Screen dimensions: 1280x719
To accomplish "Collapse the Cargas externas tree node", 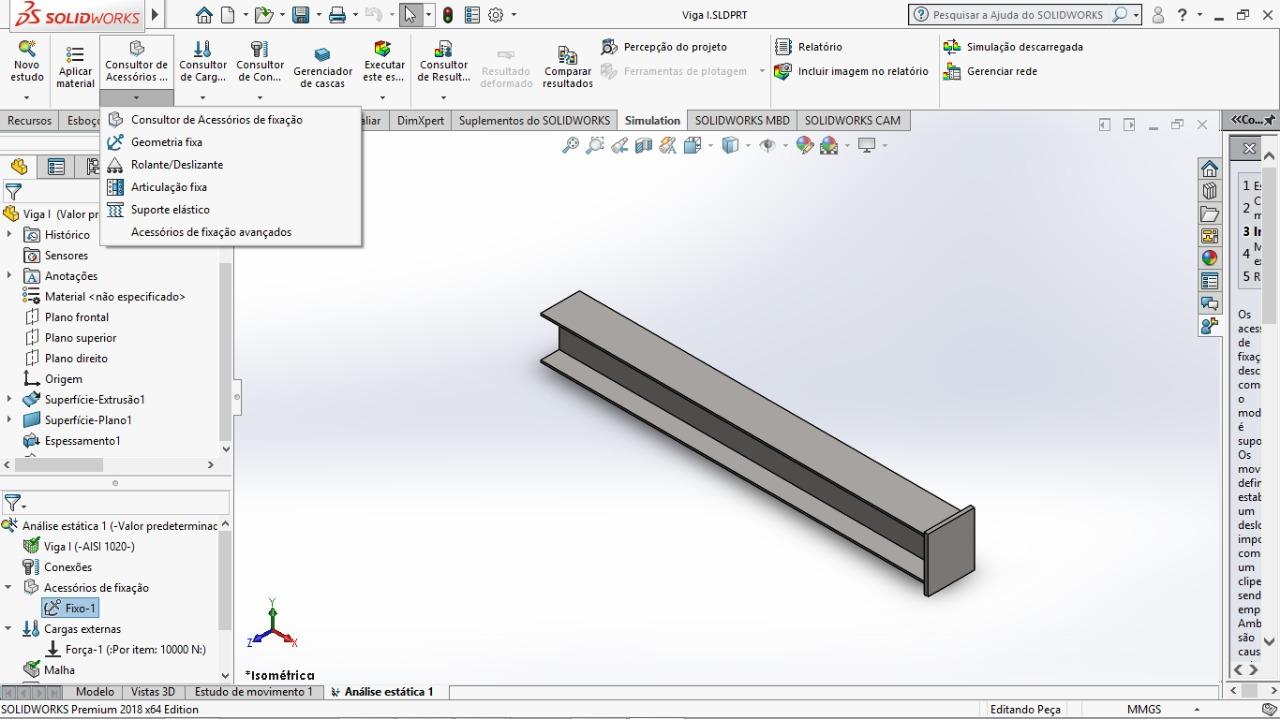I will tap(9, 629).
